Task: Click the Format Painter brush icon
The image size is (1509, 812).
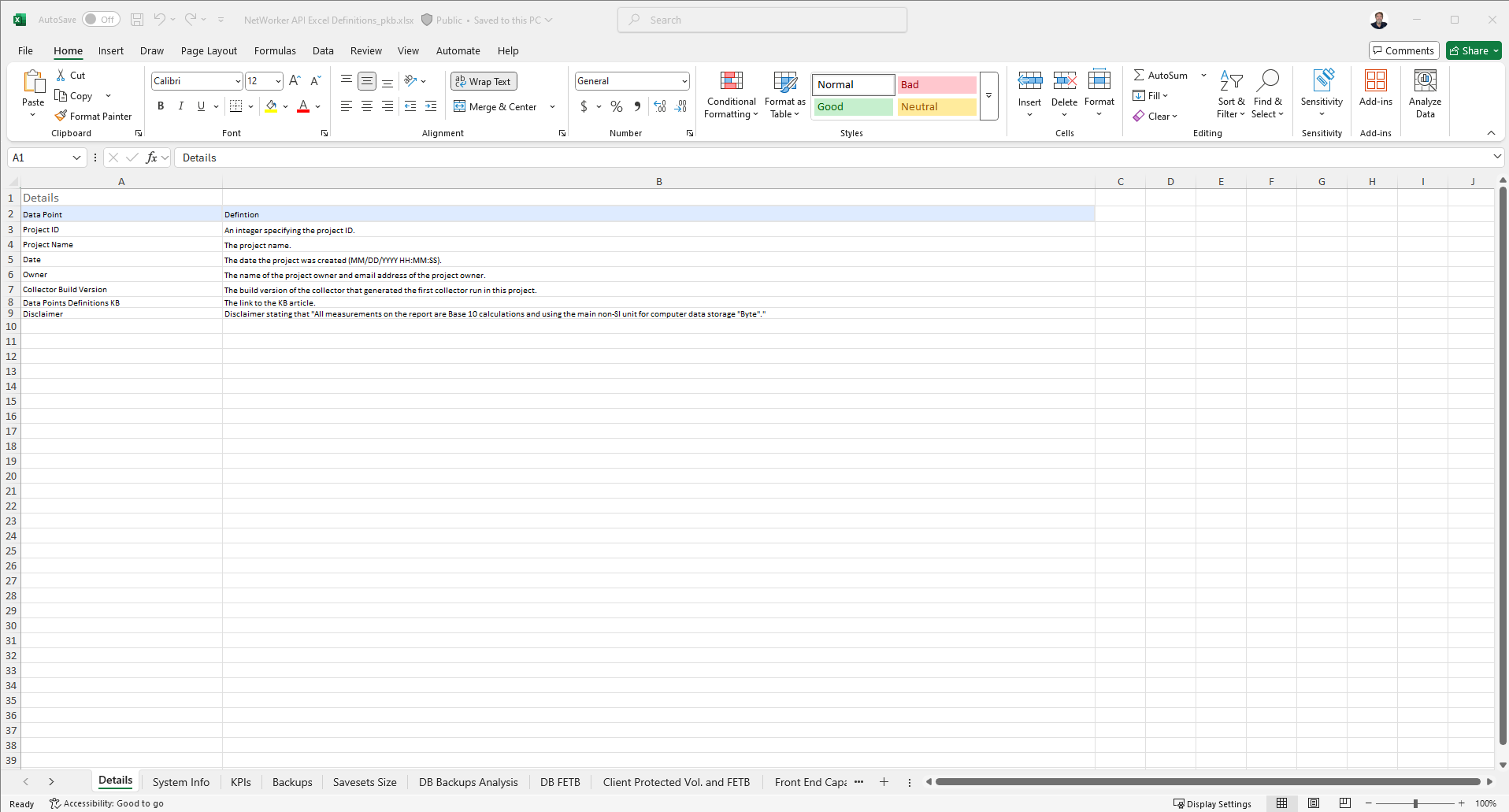Action: click(x=61, y=116)
